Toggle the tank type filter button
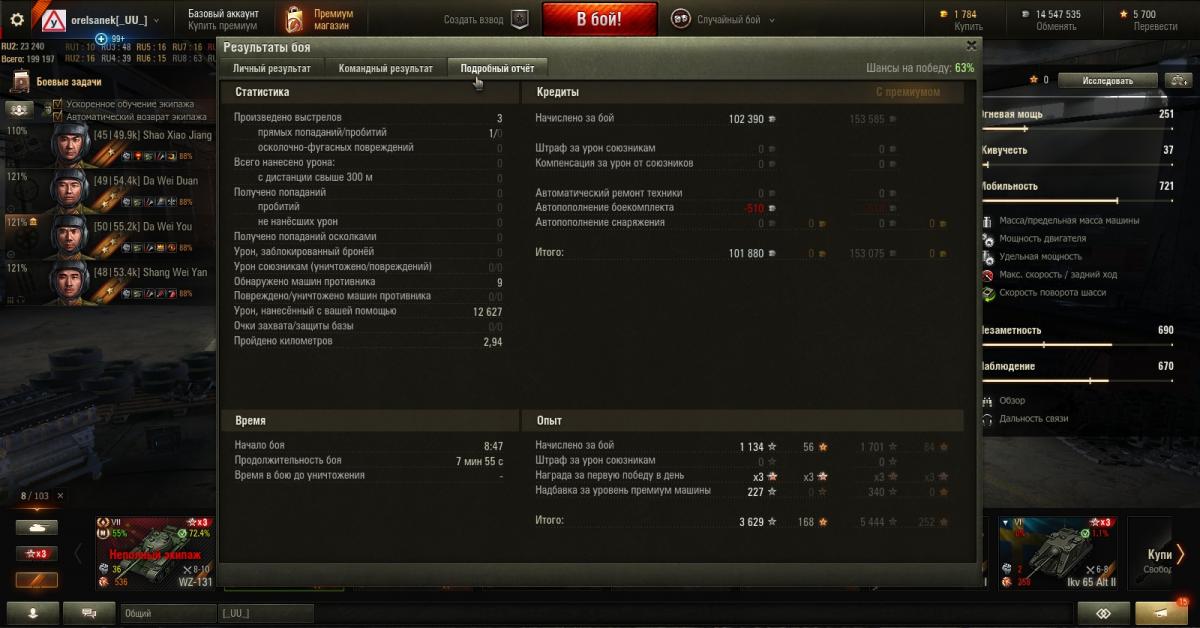This screenshot has height=628, width=1200. pos(36,527)
